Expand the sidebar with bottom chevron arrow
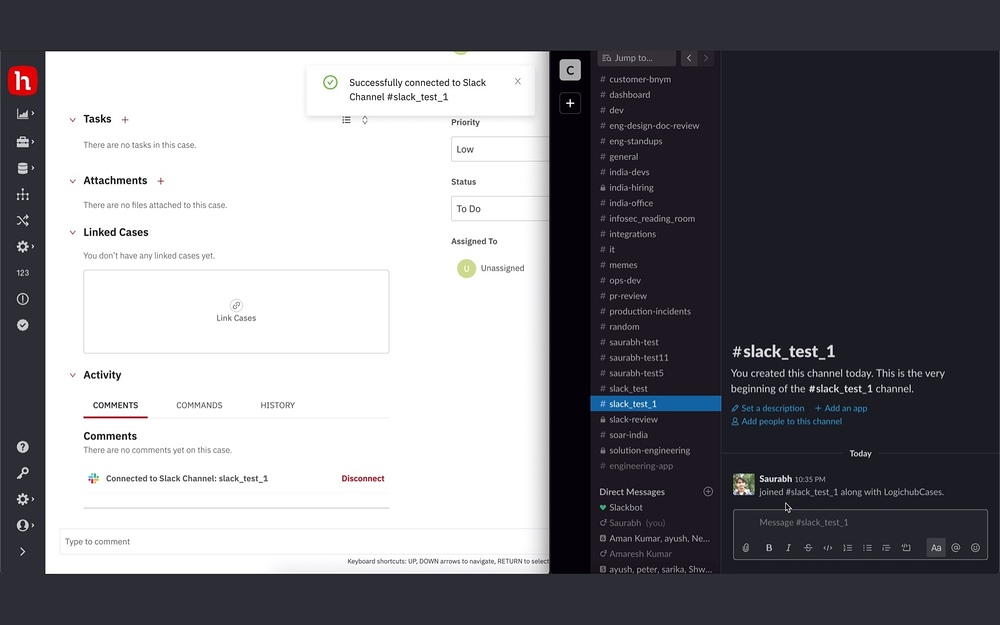This screenshot has height=625, width=1000. coord(23,552)
